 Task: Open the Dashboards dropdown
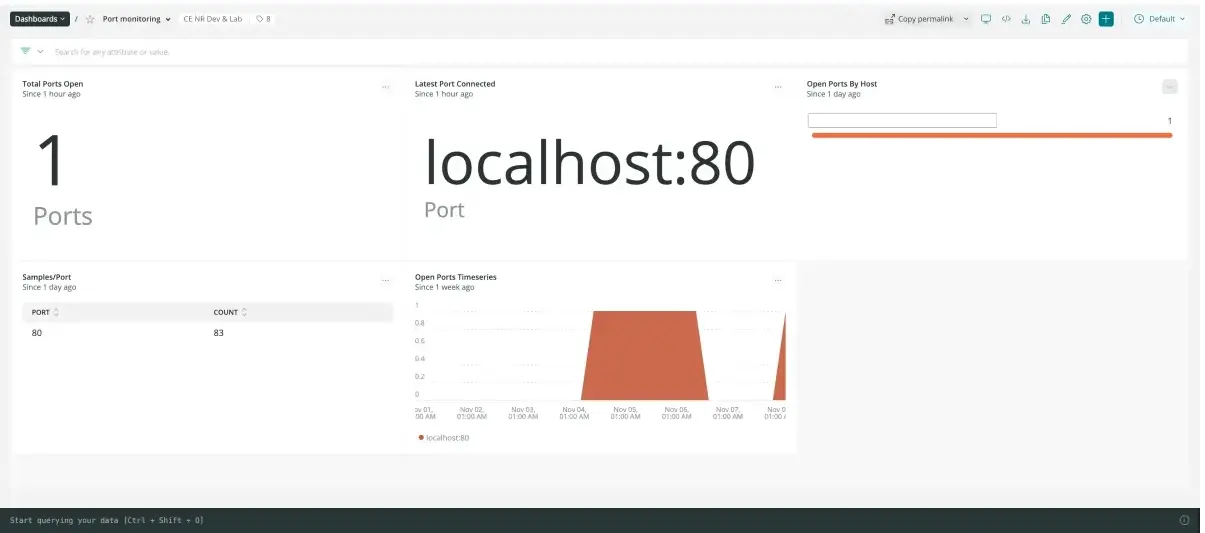[40, 19]
